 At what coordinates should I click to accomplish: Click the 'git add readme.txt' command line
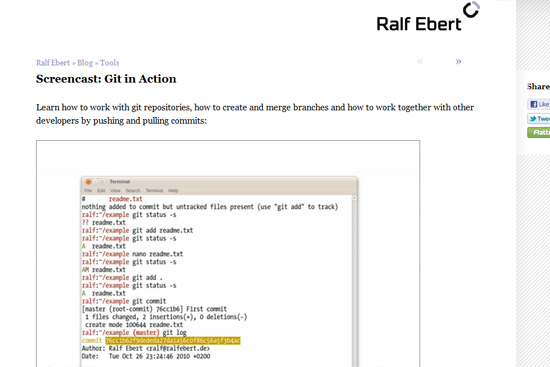point(137,231)
